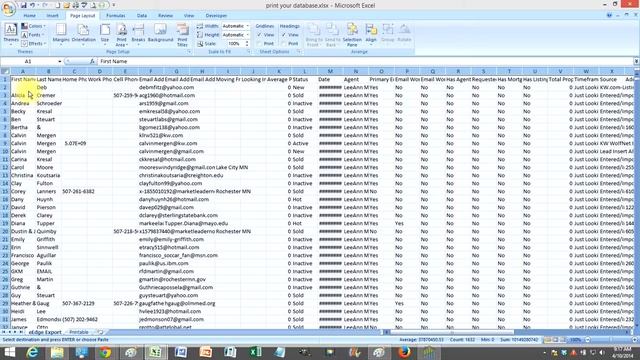The image size is (640, 360).
Task: Select the Hot status cell for Dany
Action: tap(304, 199)
